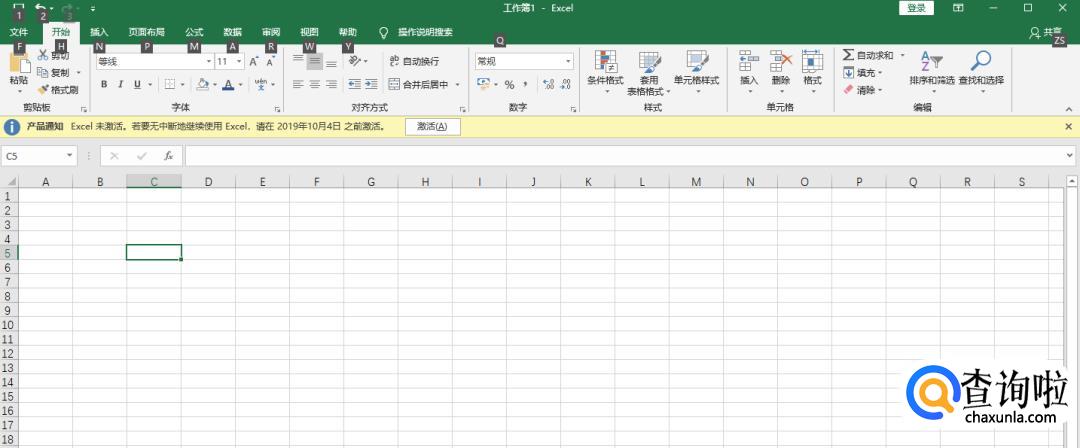Click the Borders icon
The image size is (1080, 448).
click(169, 84)
